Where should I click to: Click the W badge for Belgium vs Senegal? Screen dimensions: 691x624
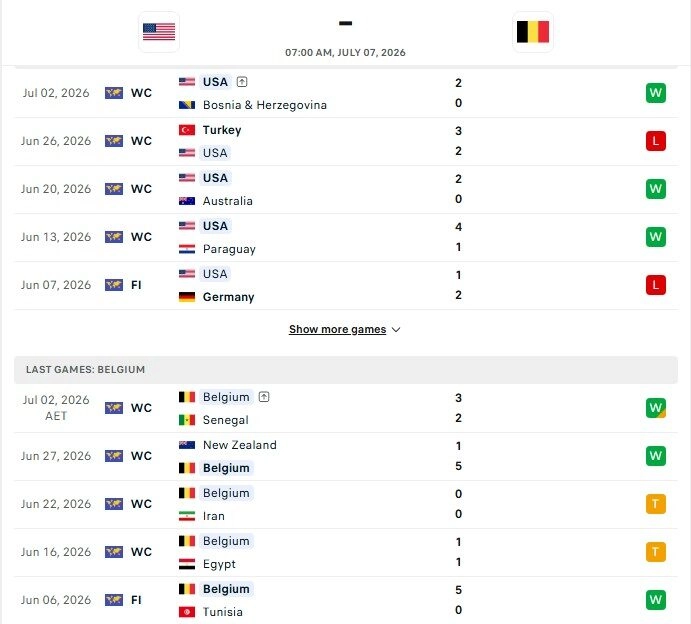click(655, 408)
